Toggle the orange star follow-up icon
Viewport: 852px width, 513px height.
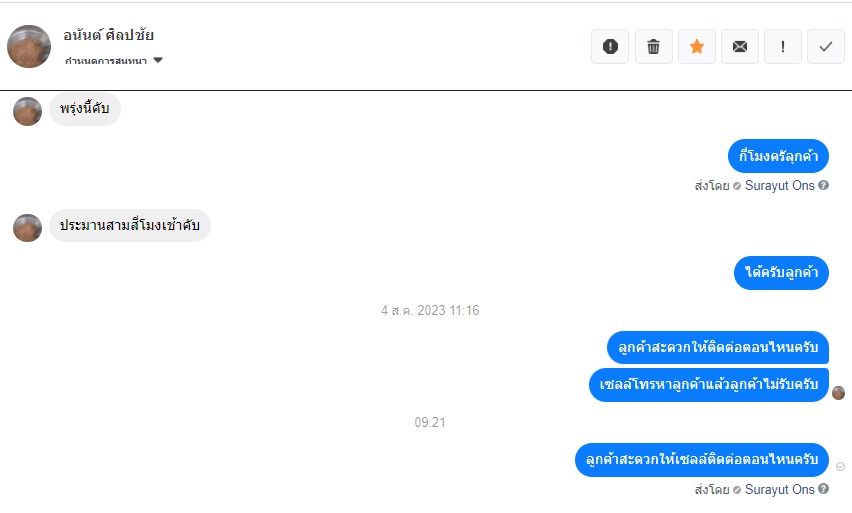click(697, 47)
